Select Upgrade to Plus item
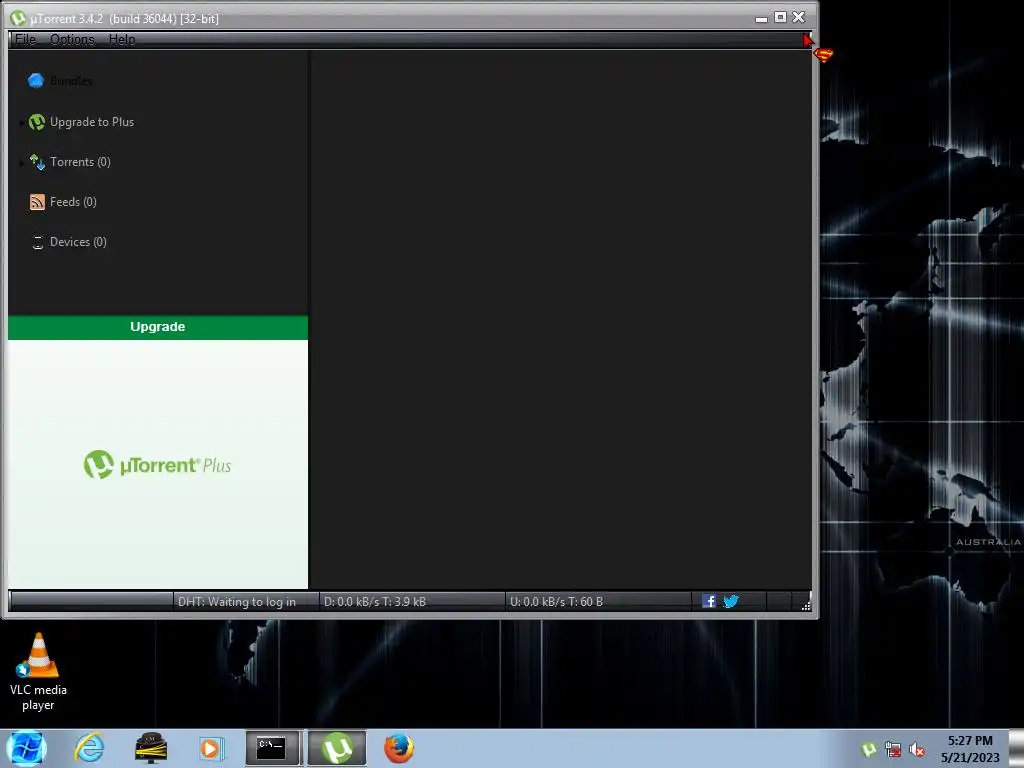The height and width of the screenshot is (768, 1024). (x=91, y=122)
